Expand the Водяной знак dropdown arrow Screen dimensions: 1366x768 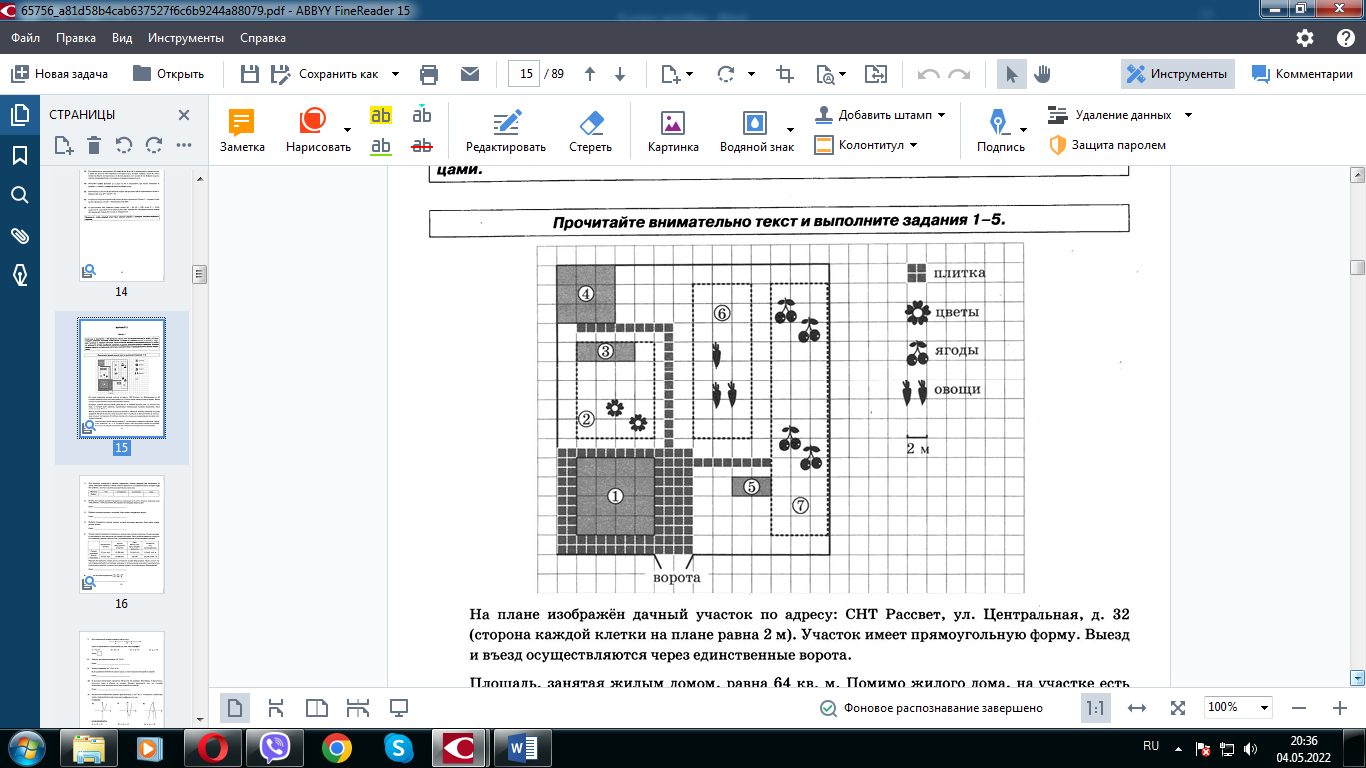[790, 129]
